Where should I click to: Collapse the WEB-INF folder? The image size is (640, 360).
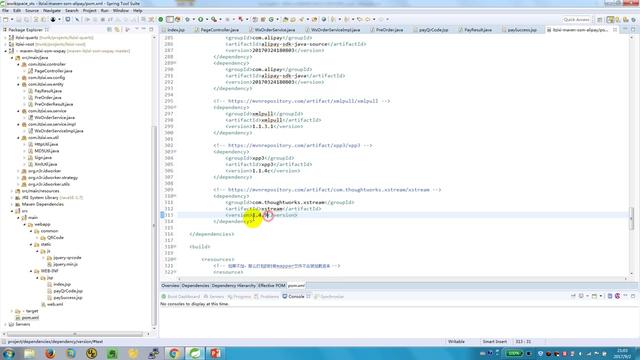pos(31,271)
